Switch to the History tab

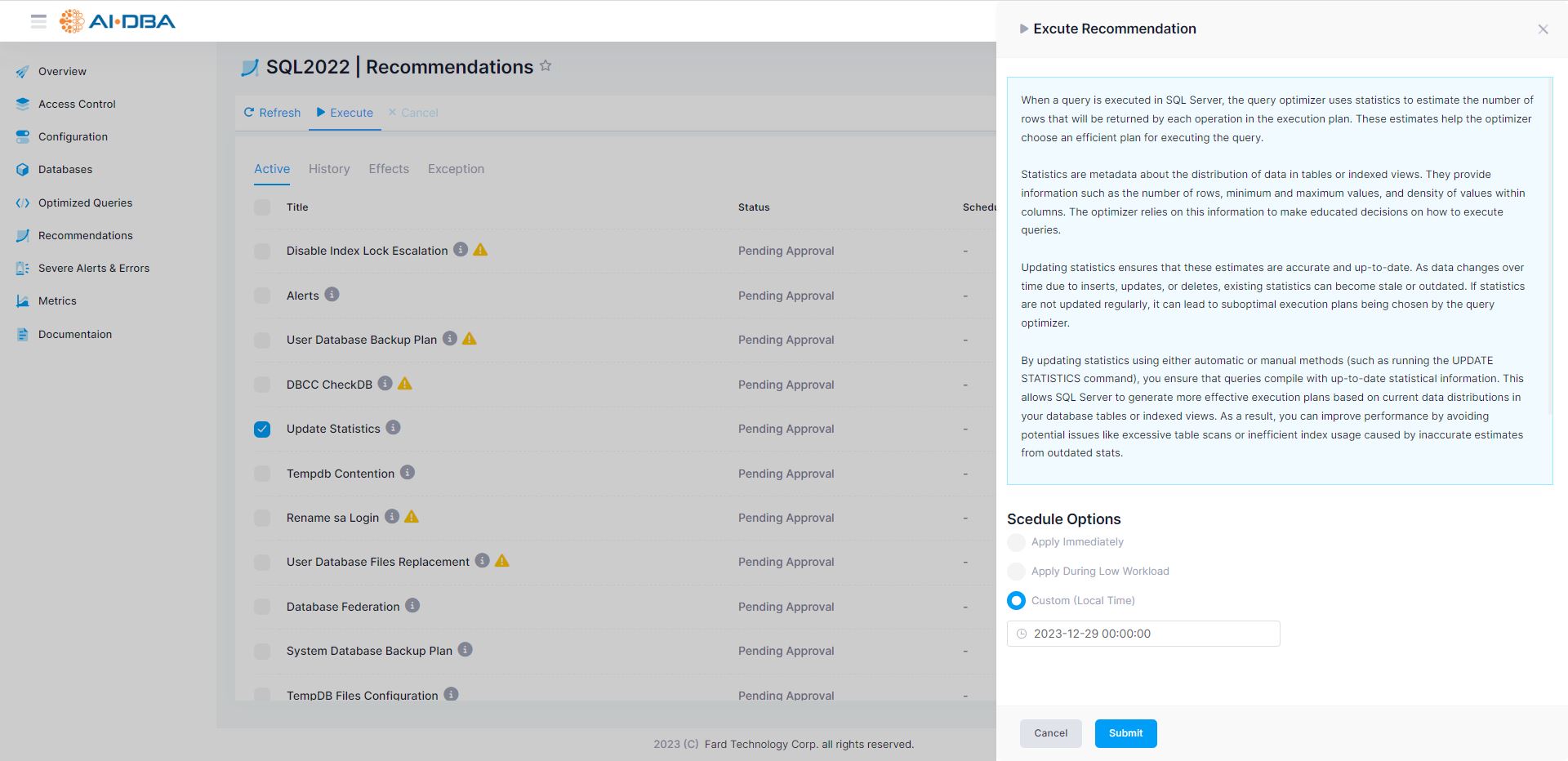(x=328, y=169)
